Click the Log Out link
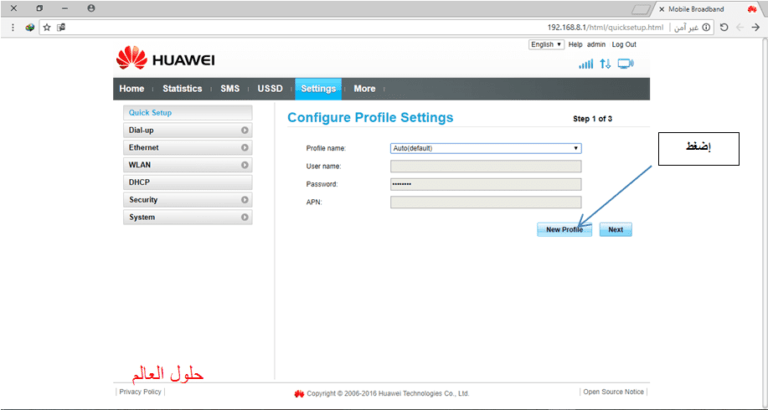The image size is (768, 410). [624, 44]
